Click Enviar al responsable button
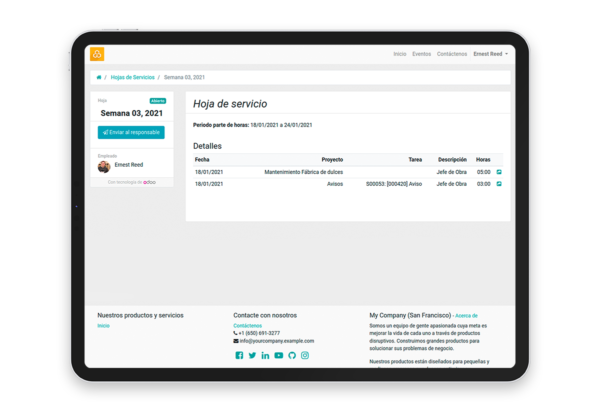The width and height of the screenshot is (600, 413). (x=131, y=132)
